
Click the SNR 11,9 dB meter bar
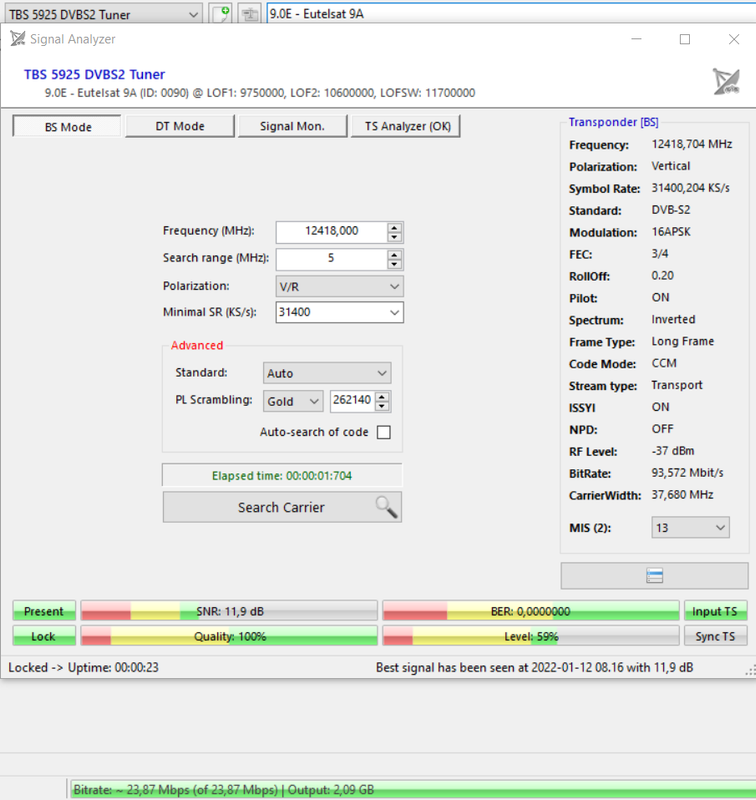(229, 611)
